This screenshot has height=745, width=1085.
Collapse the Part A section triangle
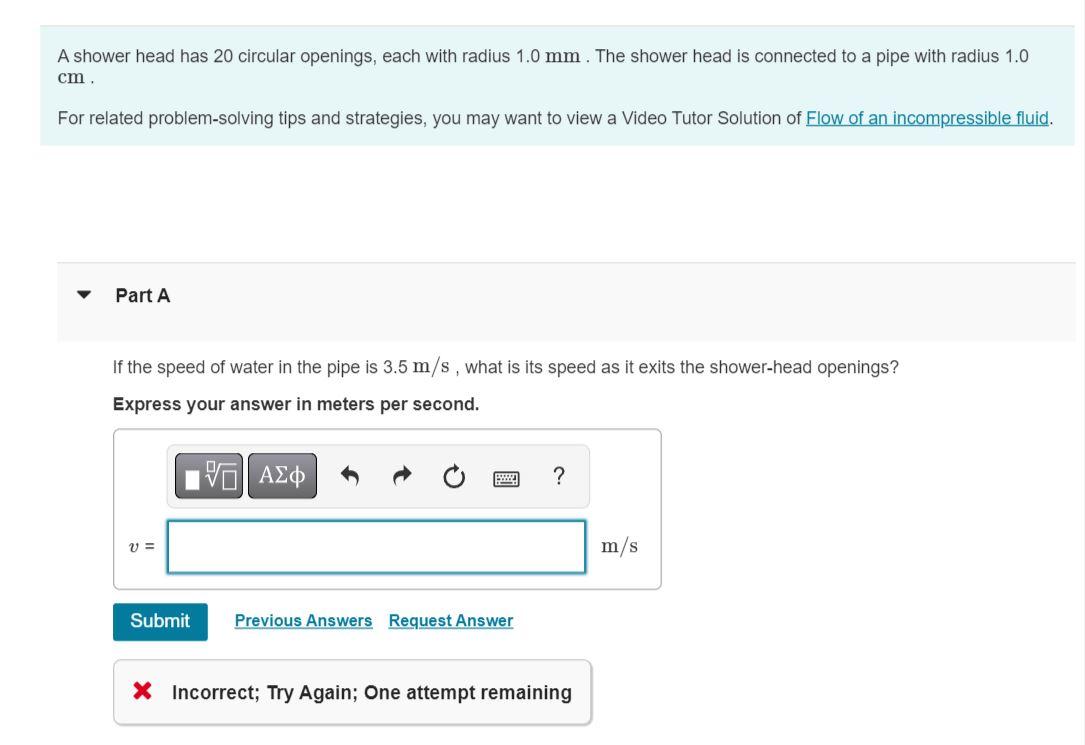[x=84, y=295]
